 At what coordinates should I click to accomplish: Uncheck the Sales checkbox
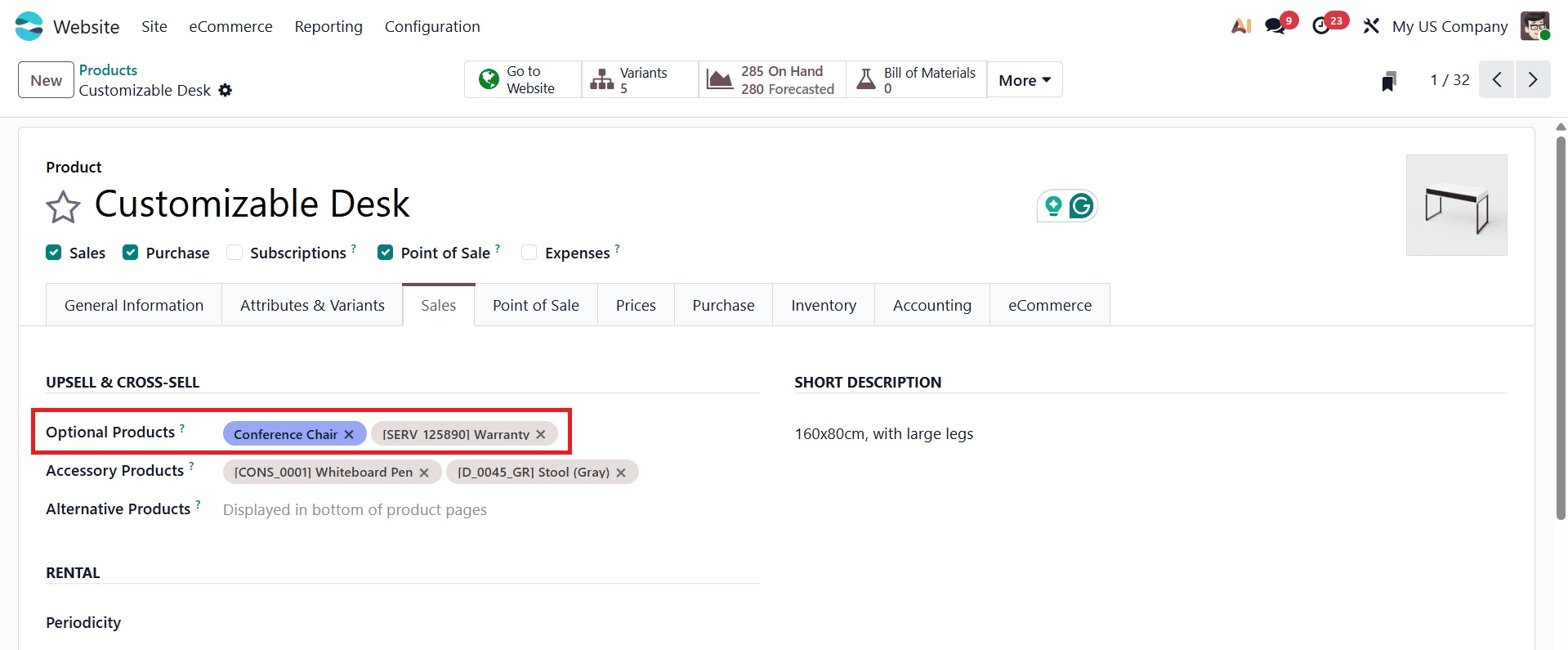tap(54, 253)
